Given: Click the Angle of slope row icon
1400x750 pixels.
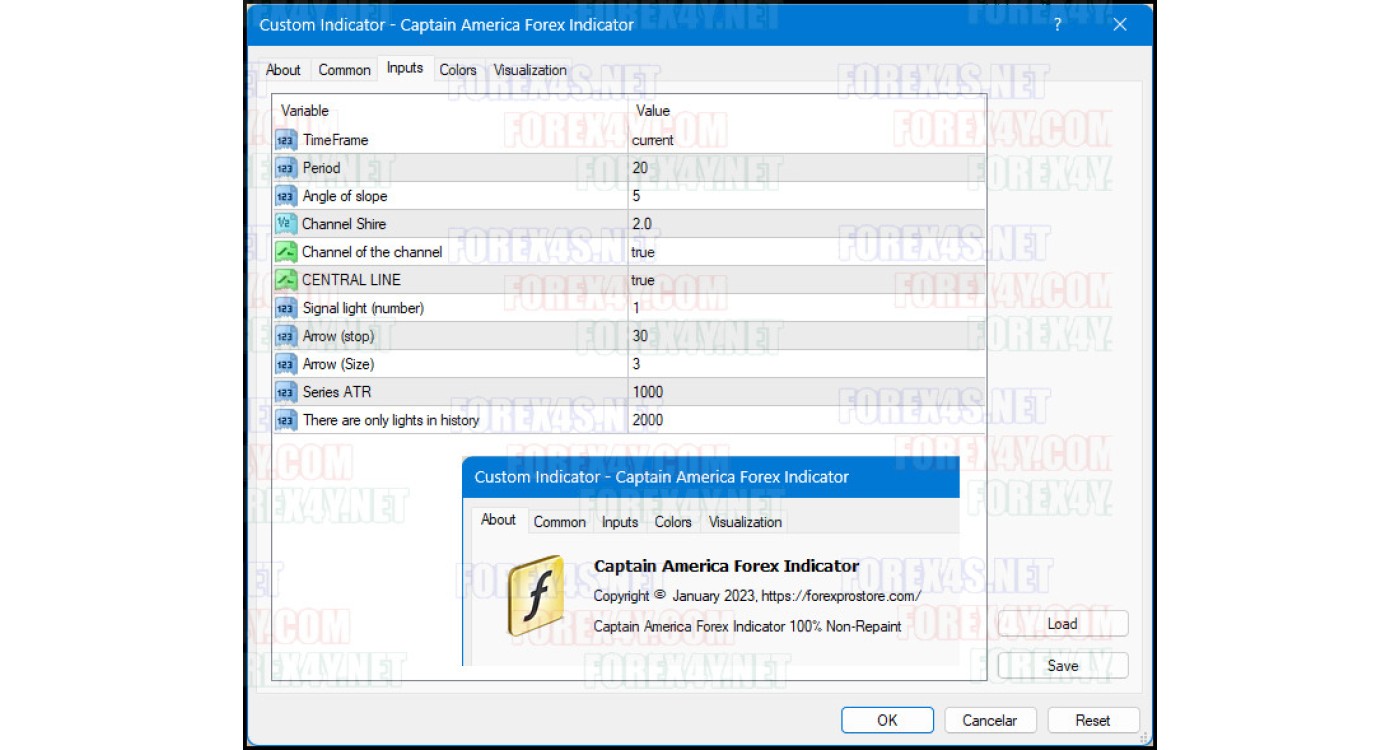Looking at the screenshot, I should (x=286, y=196).
